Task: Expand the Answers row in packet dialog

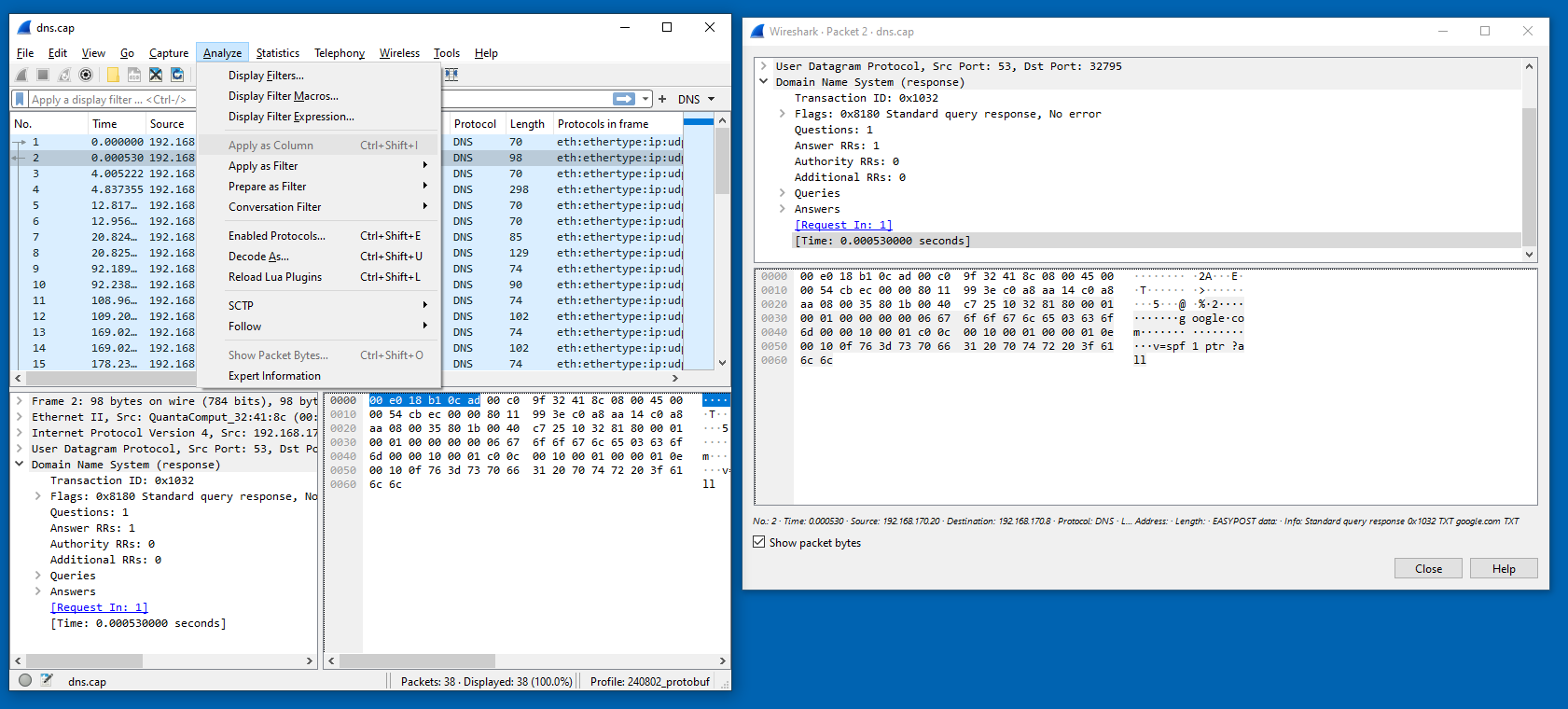Action: (783, 209)
